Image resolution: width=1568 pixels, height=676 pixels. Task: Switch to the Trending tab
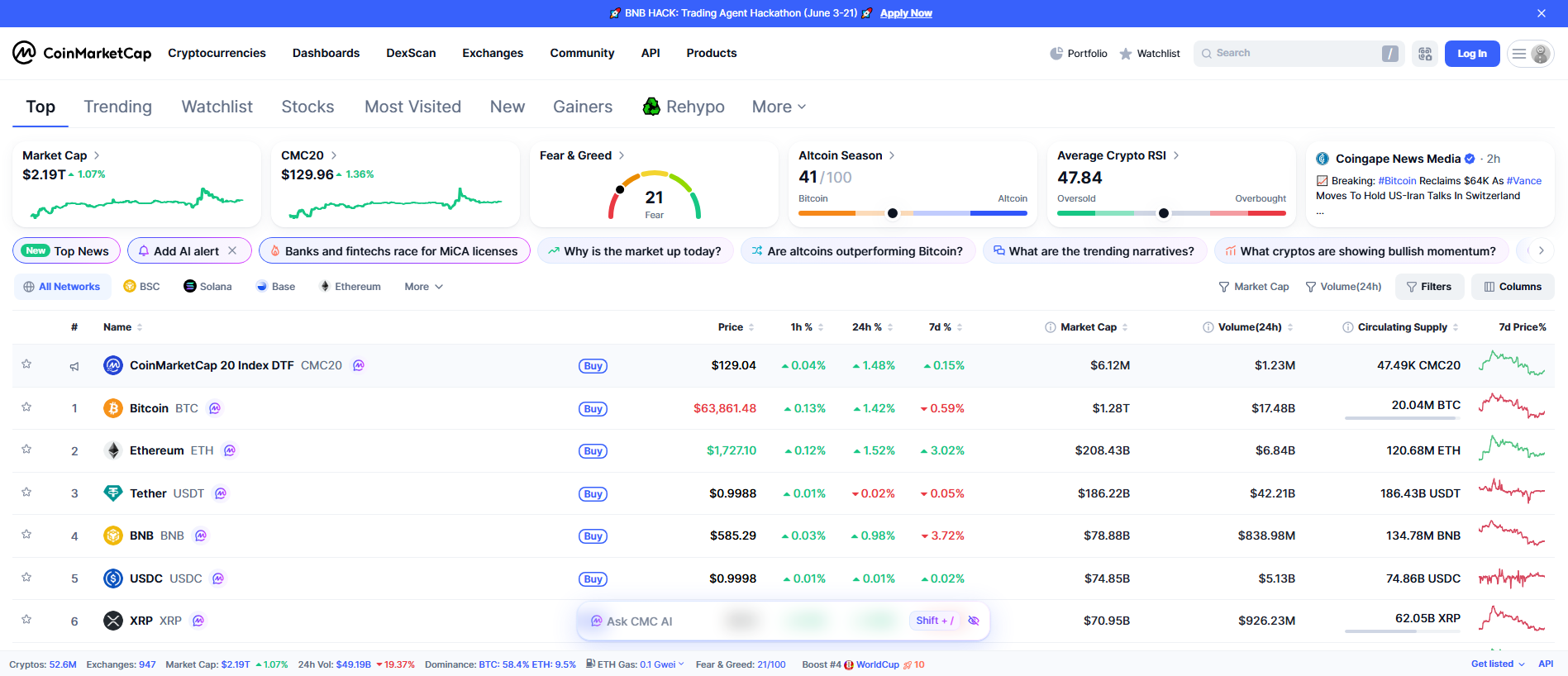(117, 107)
